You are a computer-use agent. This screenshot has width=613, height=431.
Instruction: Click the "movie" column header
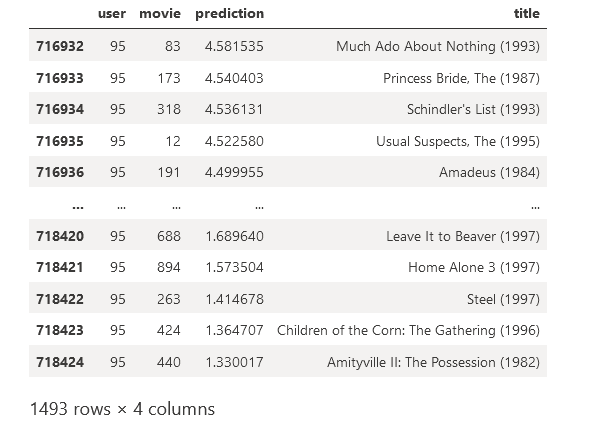160,14
